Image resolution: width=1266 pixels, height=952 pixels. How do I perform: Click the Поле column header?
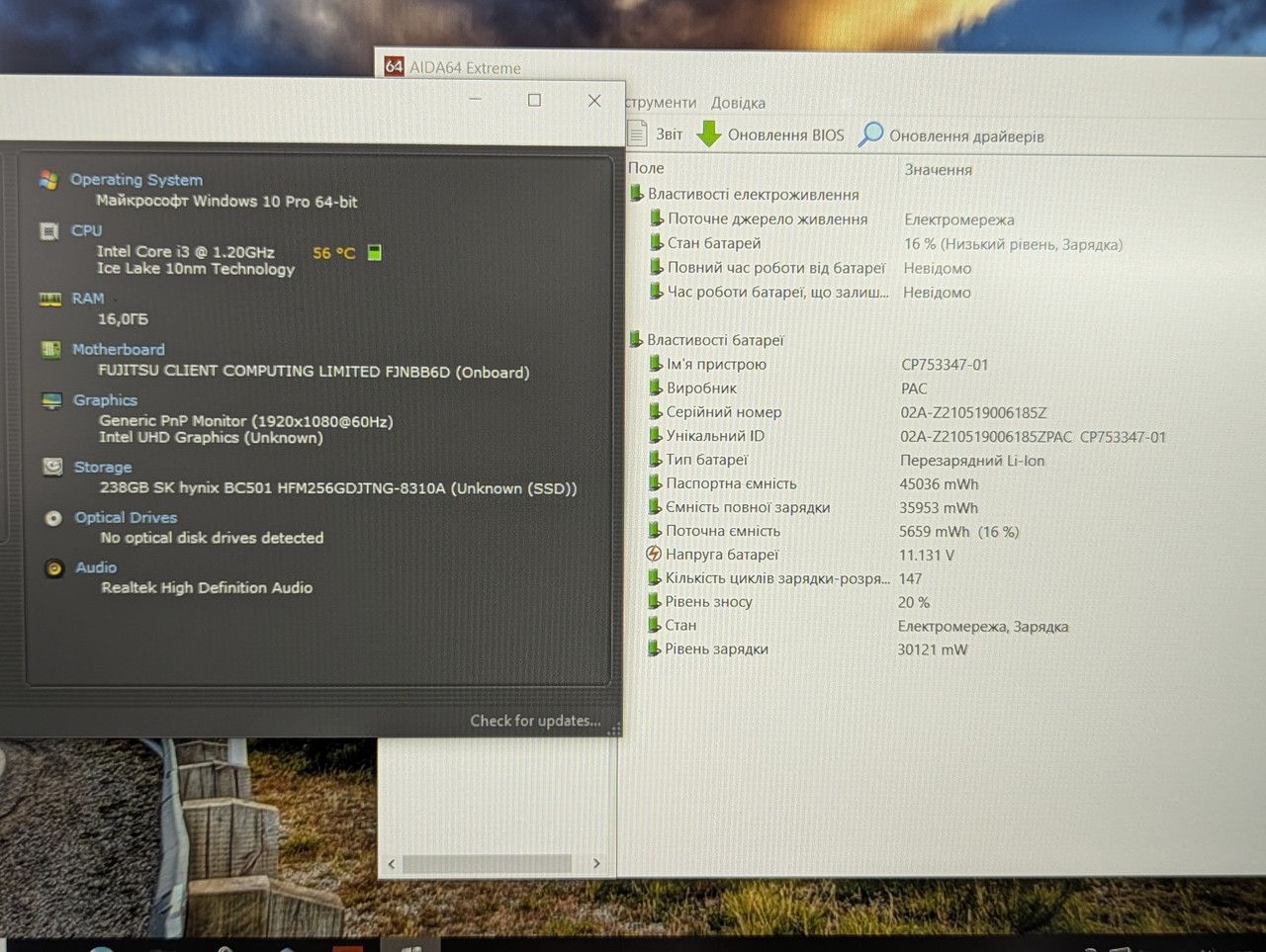[x=646, y=168]
